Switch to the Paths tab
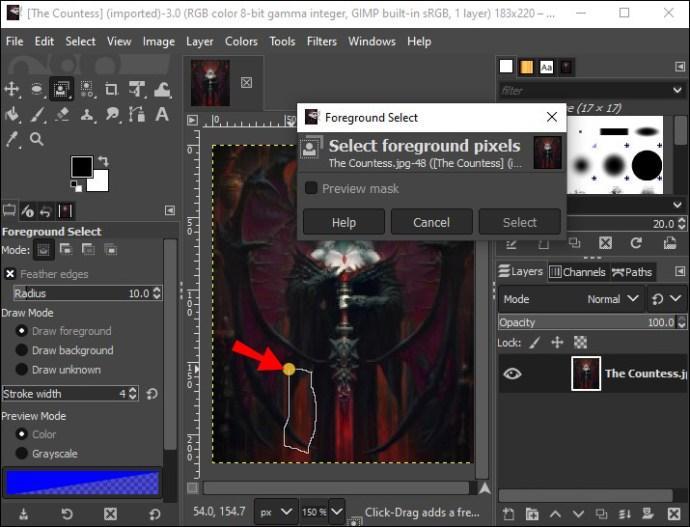Image resolution: width=690 pixels, height=527 pixels. pyautogui.click(x=632, y=272)
